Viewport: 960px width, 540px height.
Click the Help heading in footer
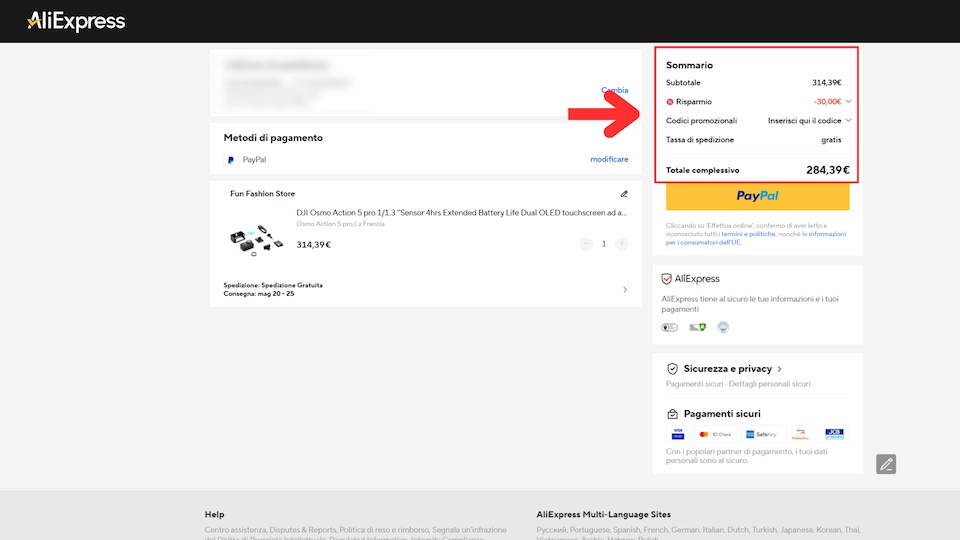click(x=214, y=515)
